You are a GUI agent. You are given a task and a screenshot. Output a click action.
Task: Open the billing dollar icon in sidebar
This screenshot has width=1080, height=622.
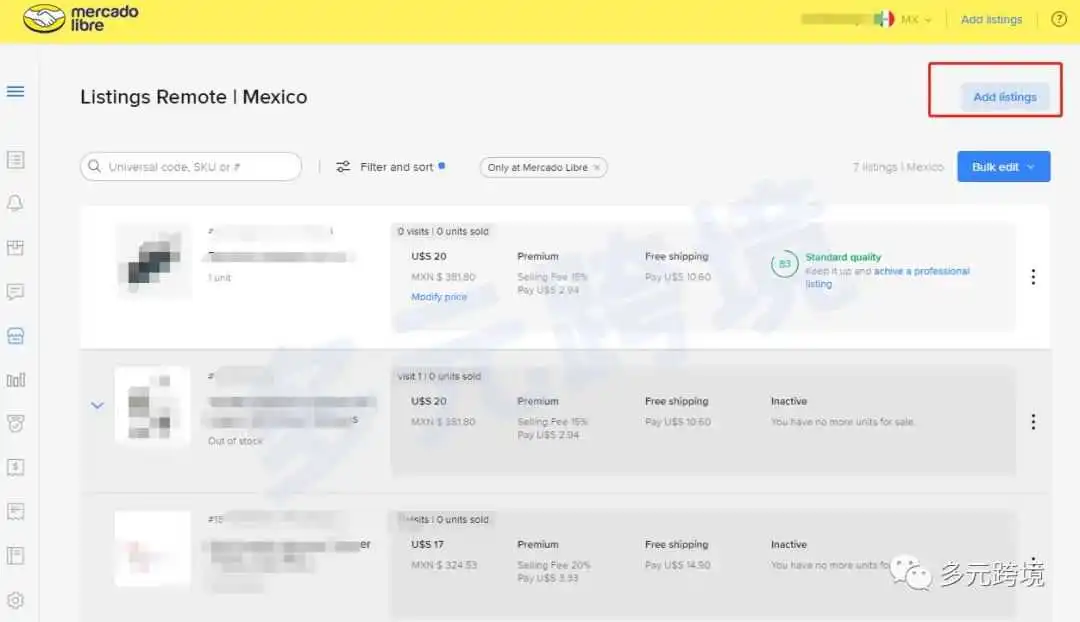click(x=15, y=467)
